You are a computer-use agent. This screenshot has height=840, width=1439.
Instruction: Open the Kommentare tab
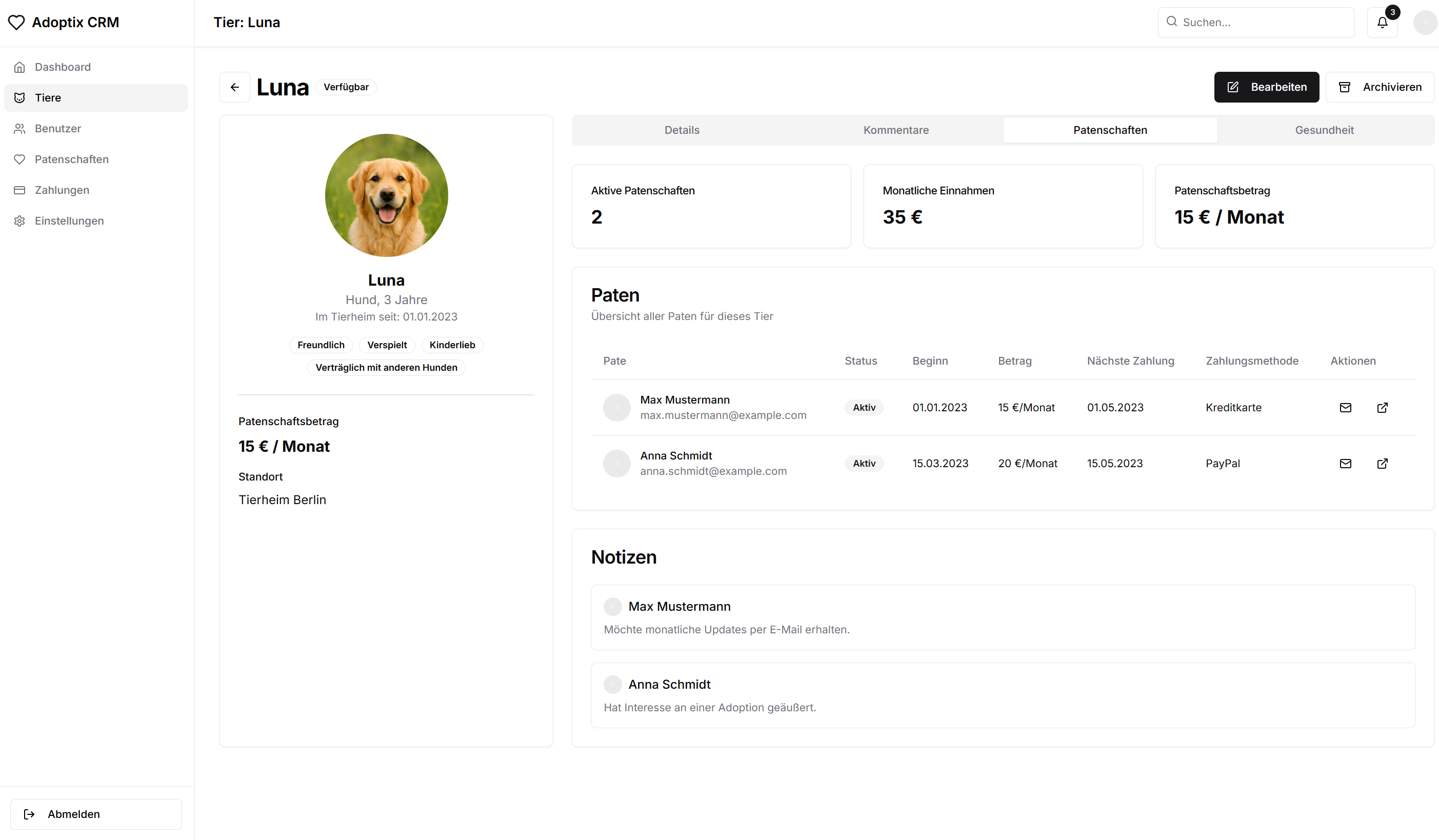[895, 130]
